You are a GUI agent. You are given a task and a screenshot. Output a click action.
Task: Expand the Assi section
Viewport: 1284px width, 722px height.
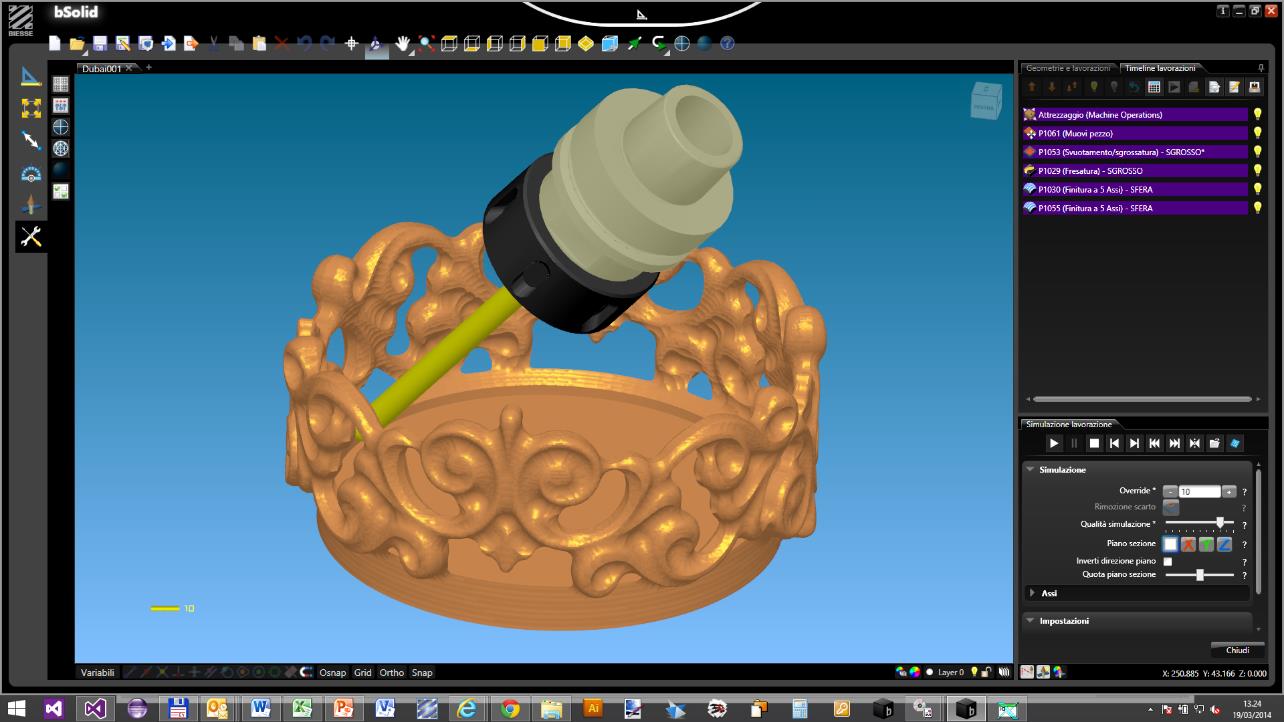(1033, 592)
